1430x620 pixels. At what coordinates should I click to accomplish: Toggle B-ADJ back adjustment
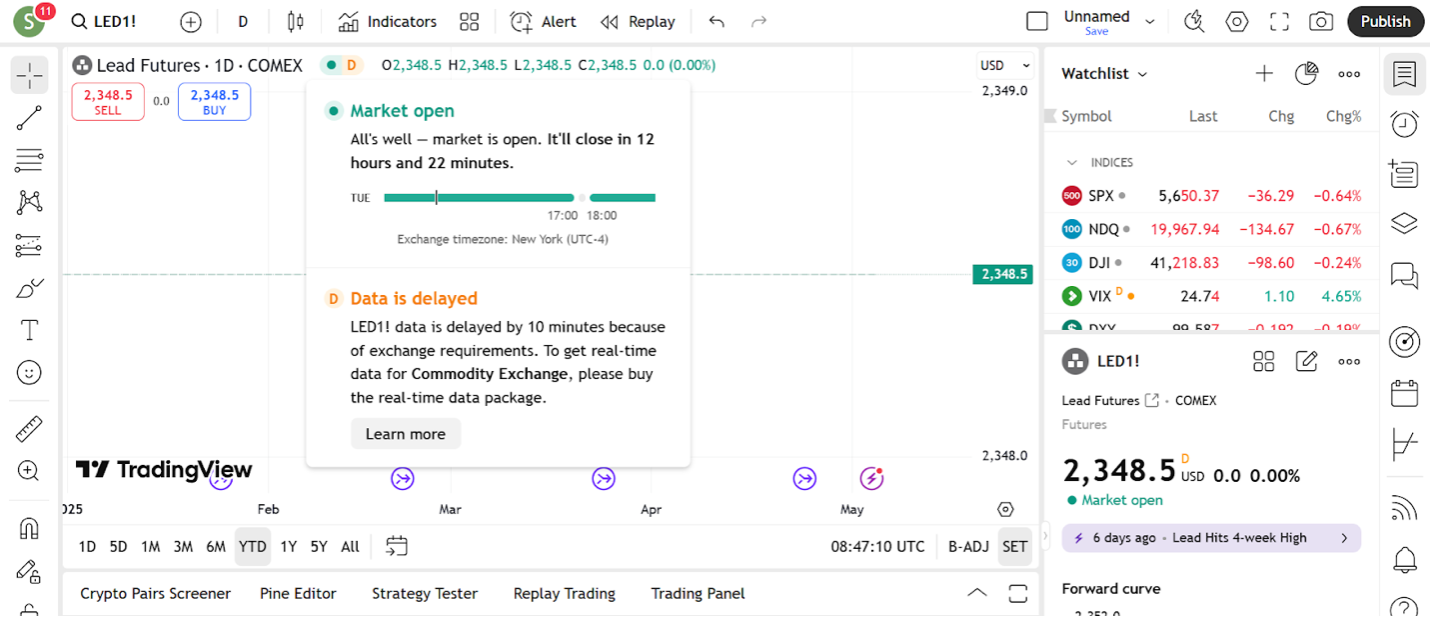coord(968,546)
